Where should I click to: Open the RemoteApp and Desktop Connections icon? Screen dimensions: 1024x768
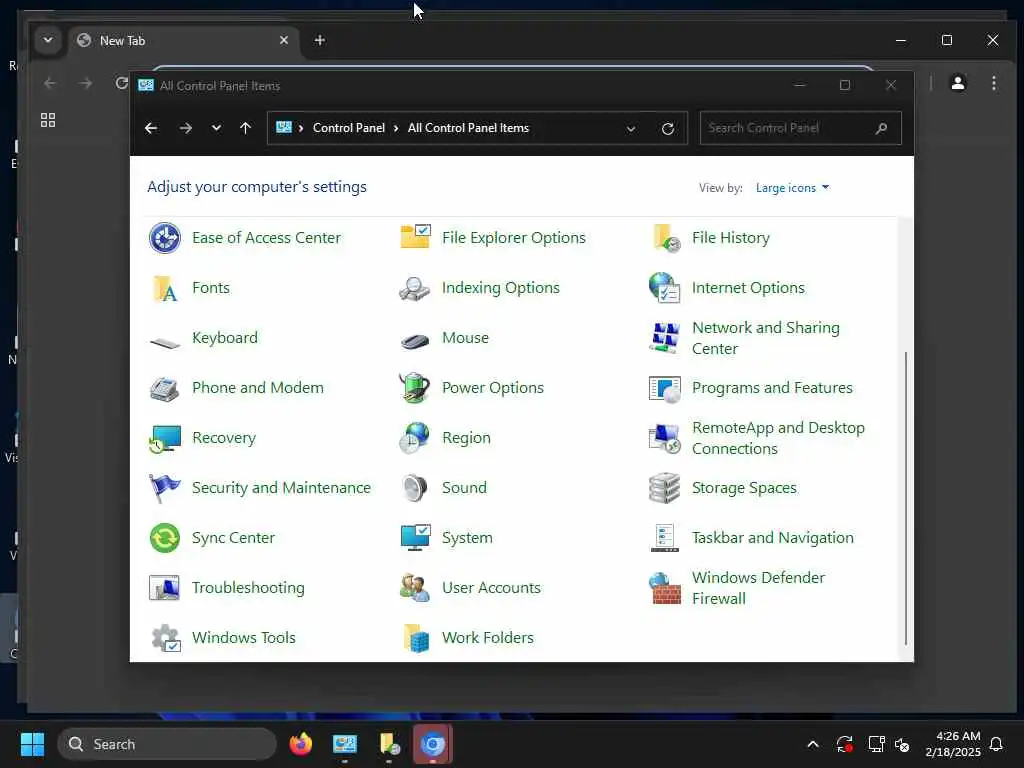pos(665,438)
